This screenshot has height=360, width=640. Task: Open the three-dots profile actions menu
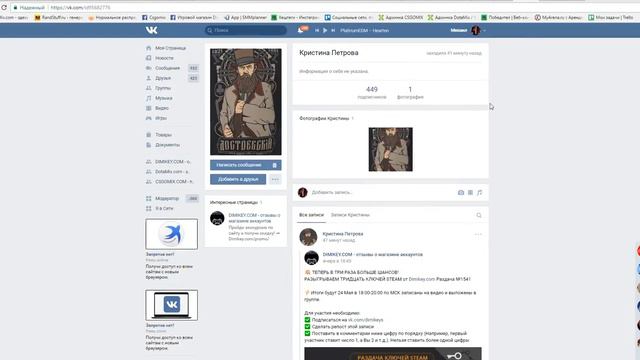pyautogui.click(x=275, y=179)
